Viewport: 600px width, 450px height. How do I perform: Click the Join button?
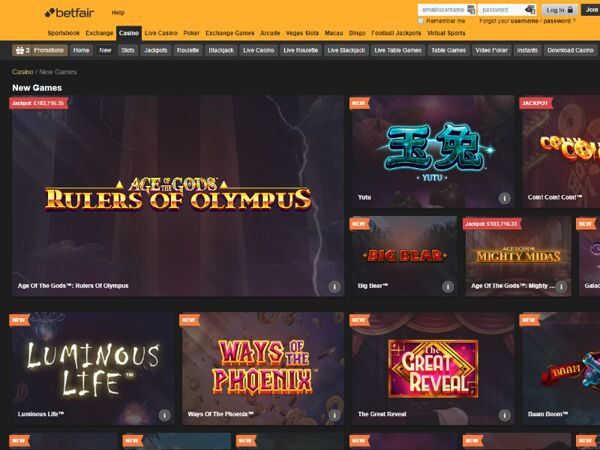[x=591, y=9]
